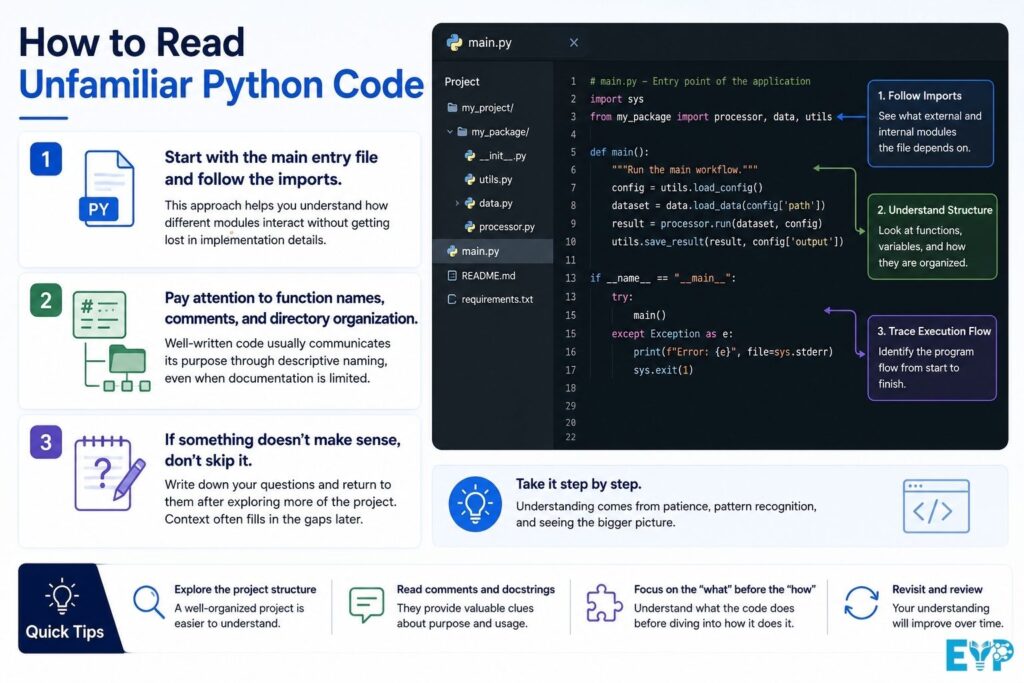Click the 'result = processor.run' line
The height and width of the screenshot is (683, 1024).
(716, 223)
